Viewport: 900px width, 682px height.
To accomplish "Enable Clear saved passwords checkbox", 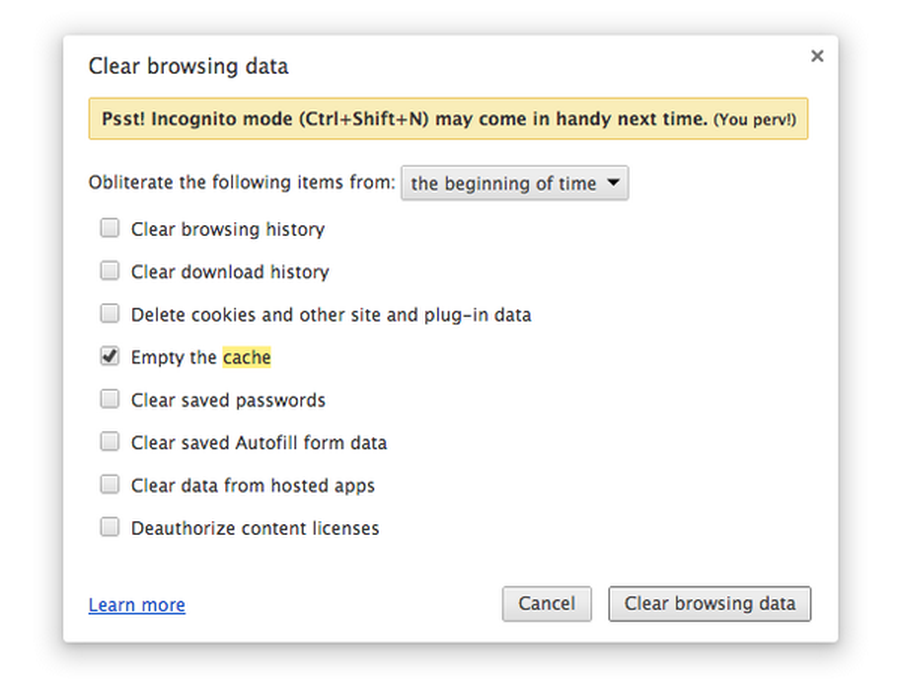I will (110, 399).
